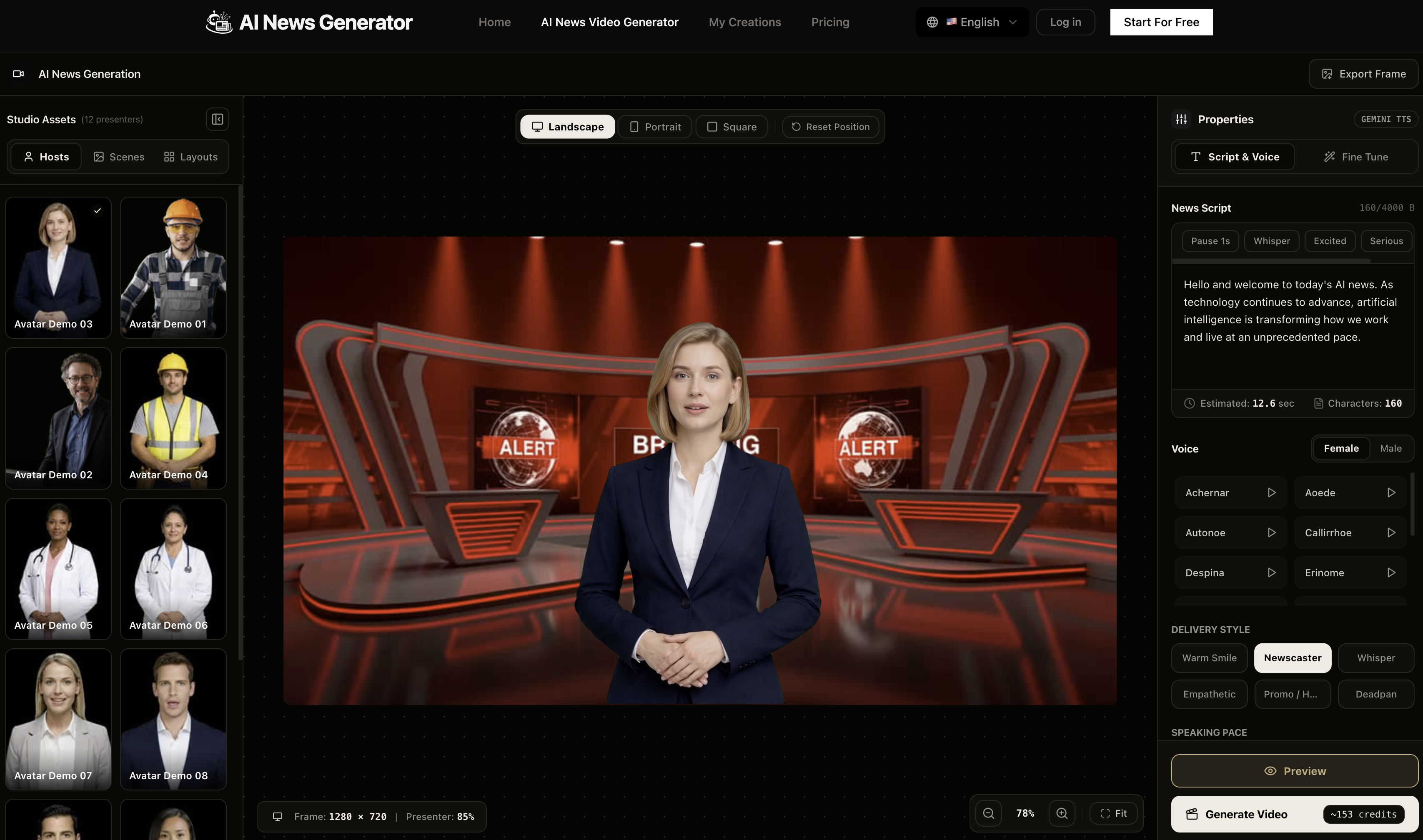
Task: Select Landscape orientation
Action: 567,127
